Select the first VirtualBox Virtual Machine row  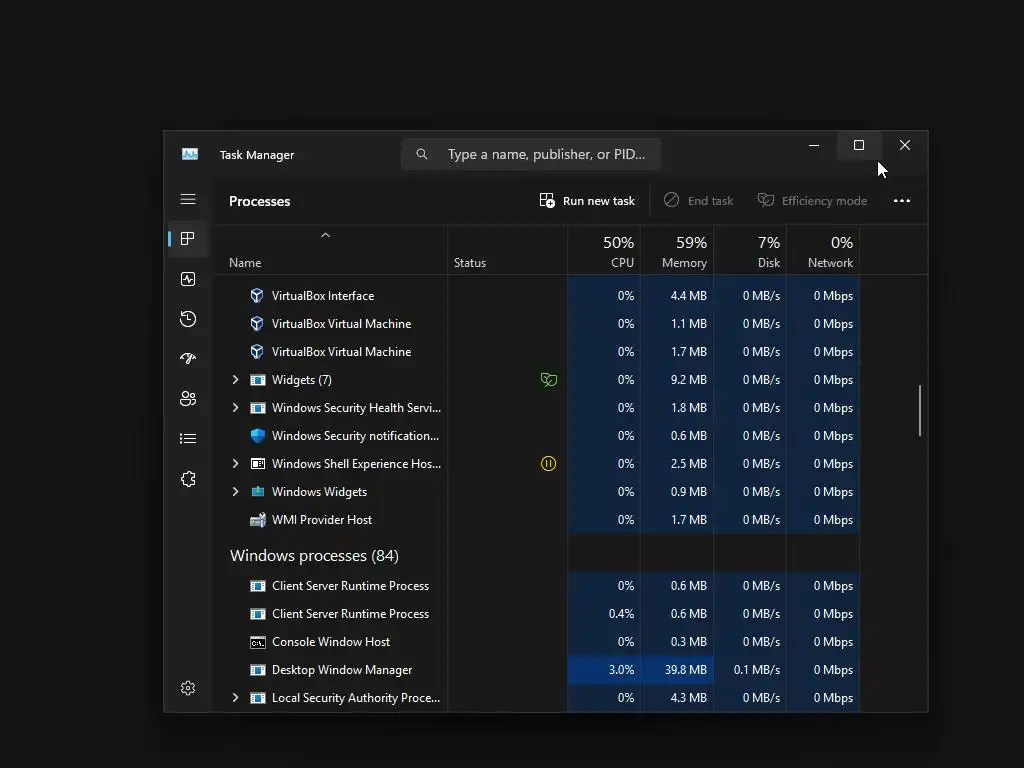point(536,324)
